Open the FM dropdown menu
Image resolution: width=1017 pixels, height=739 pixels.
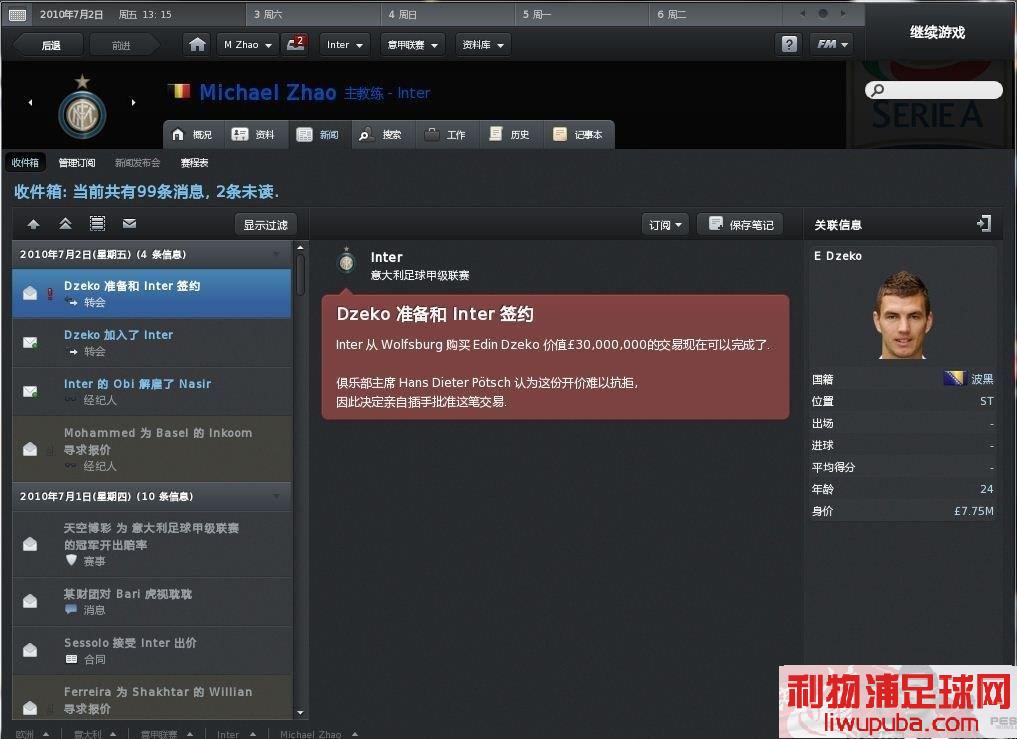[832, 44]
